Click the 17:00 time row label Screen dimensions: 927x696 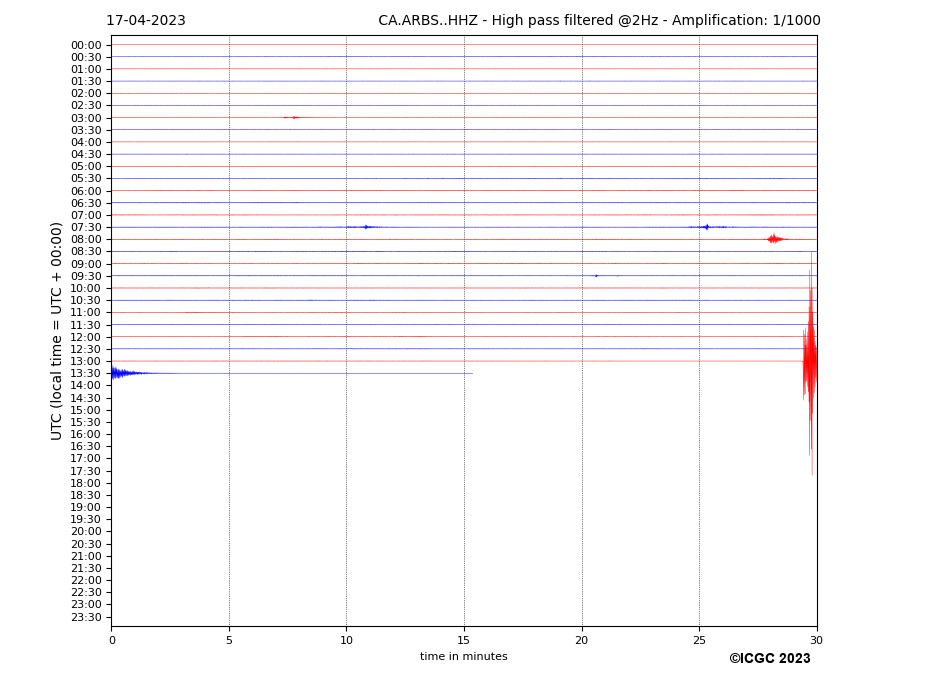[x=86, y=459]
